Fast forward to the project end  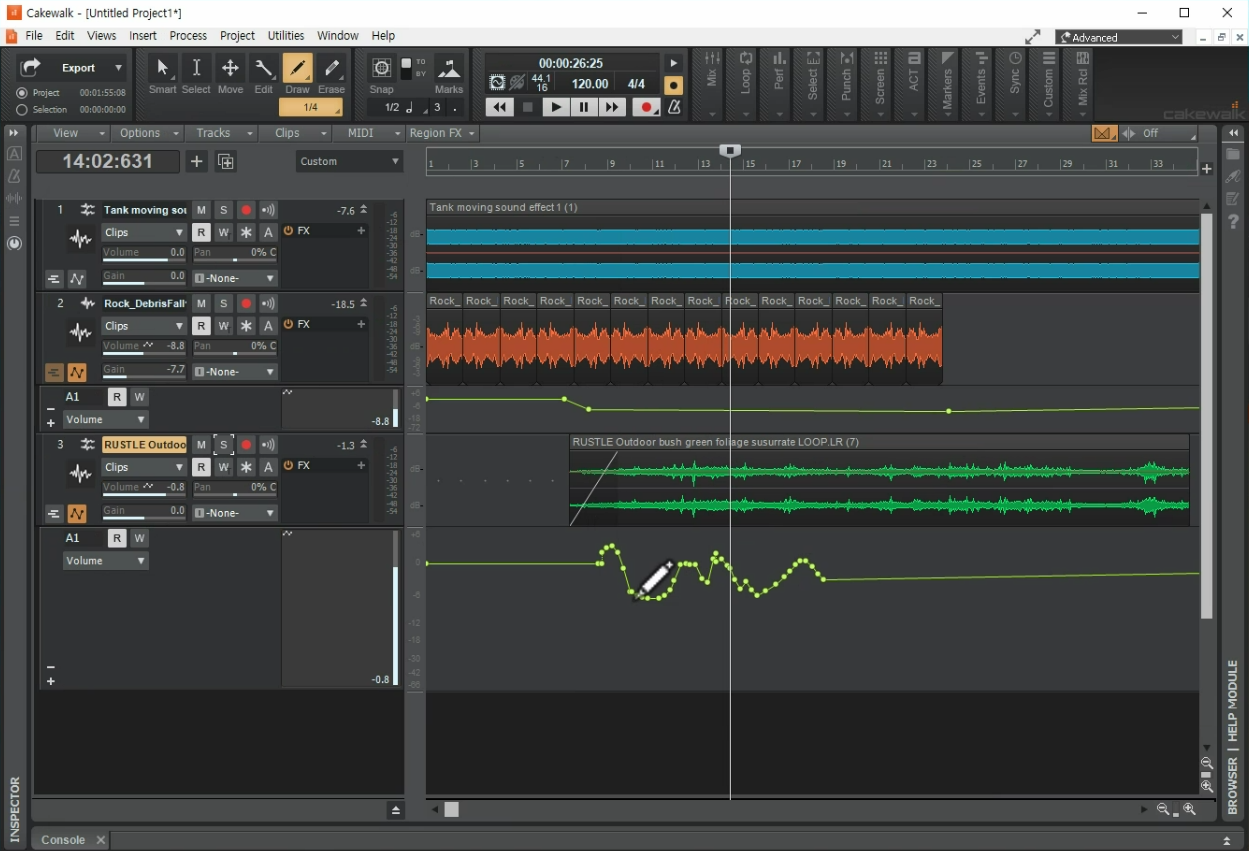612,107
